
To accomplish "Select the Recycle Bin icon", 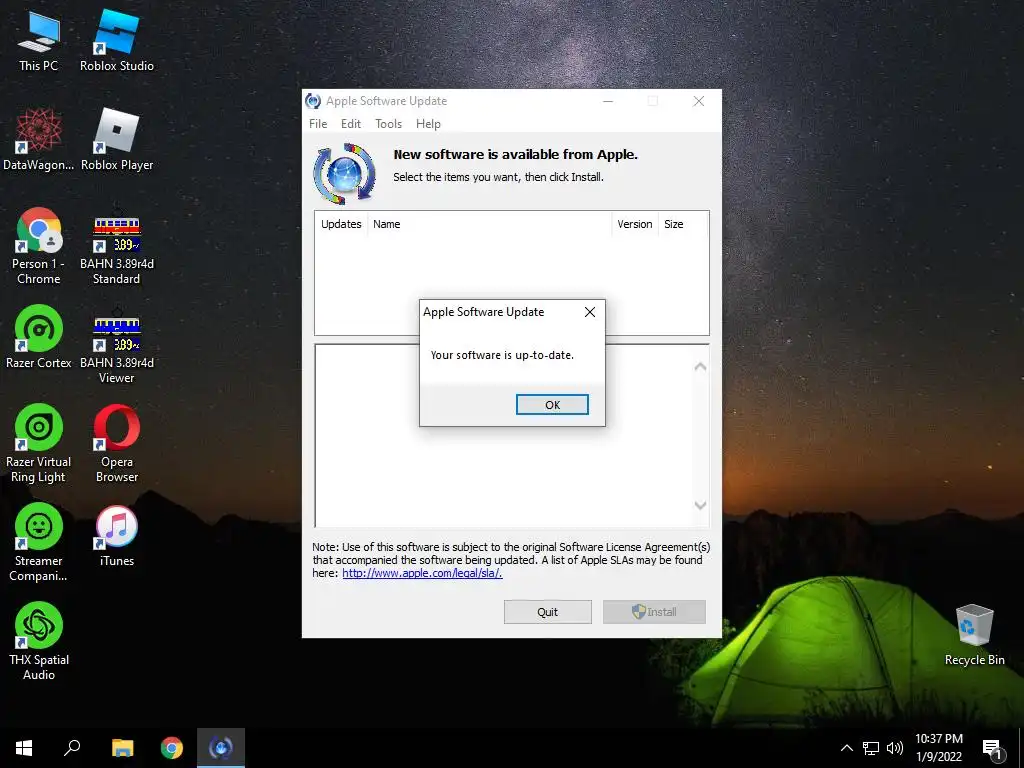I will pos(974,635).
